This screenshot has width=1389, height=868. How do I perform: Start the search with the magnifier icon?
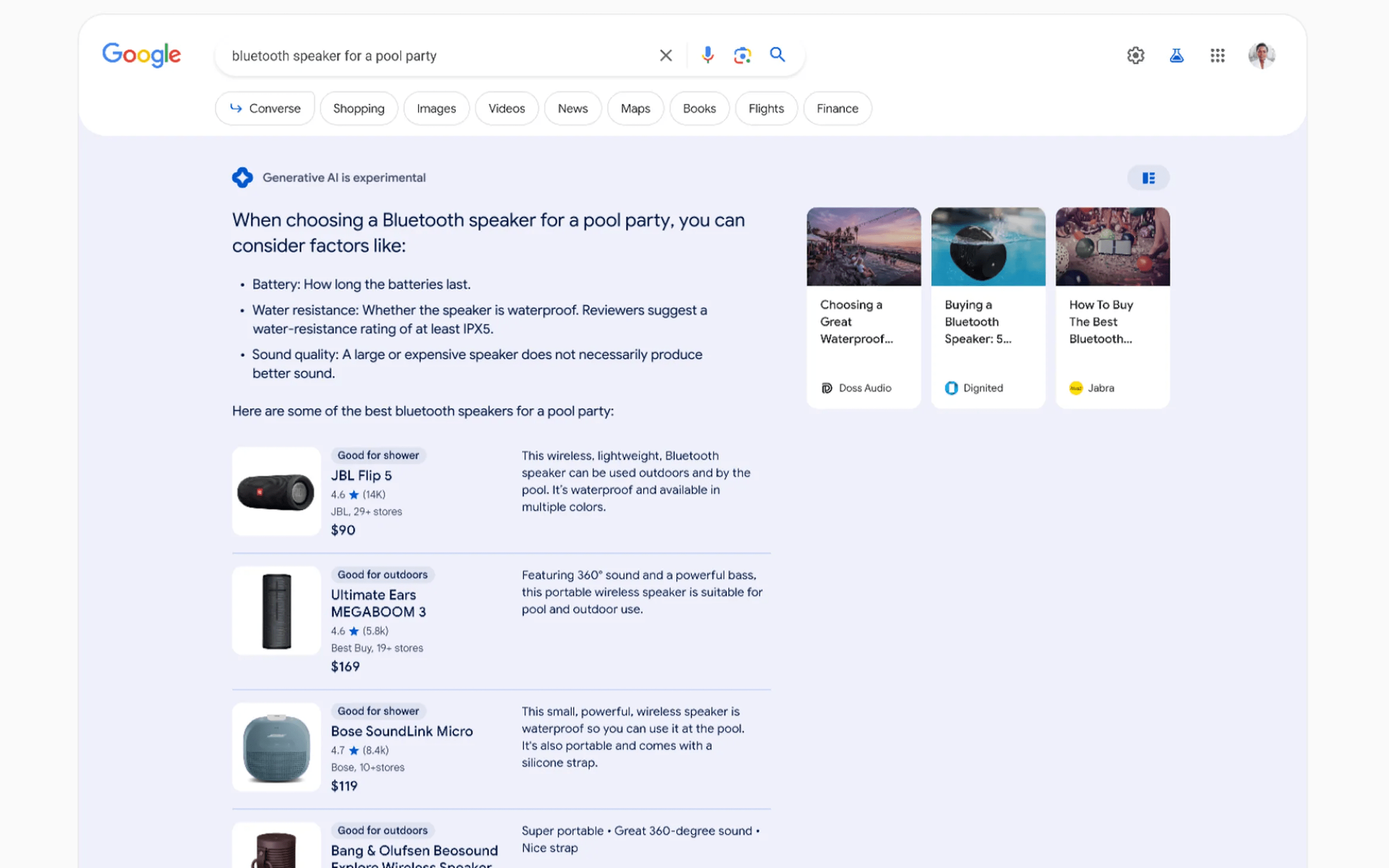pos(777,54)
